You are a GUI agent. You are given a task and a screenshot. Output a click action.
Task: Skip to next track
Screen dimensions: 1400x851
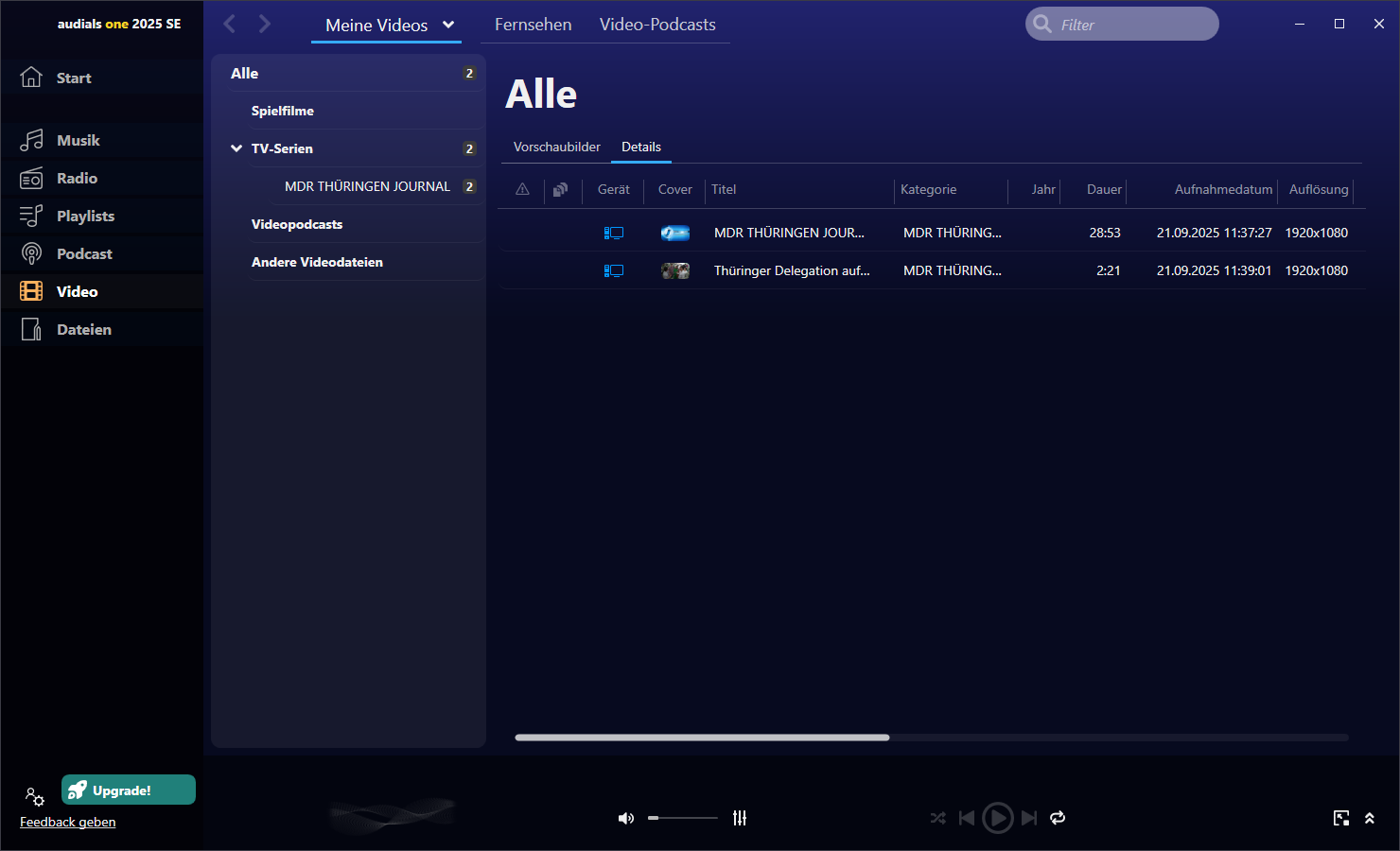[1029, 818]
